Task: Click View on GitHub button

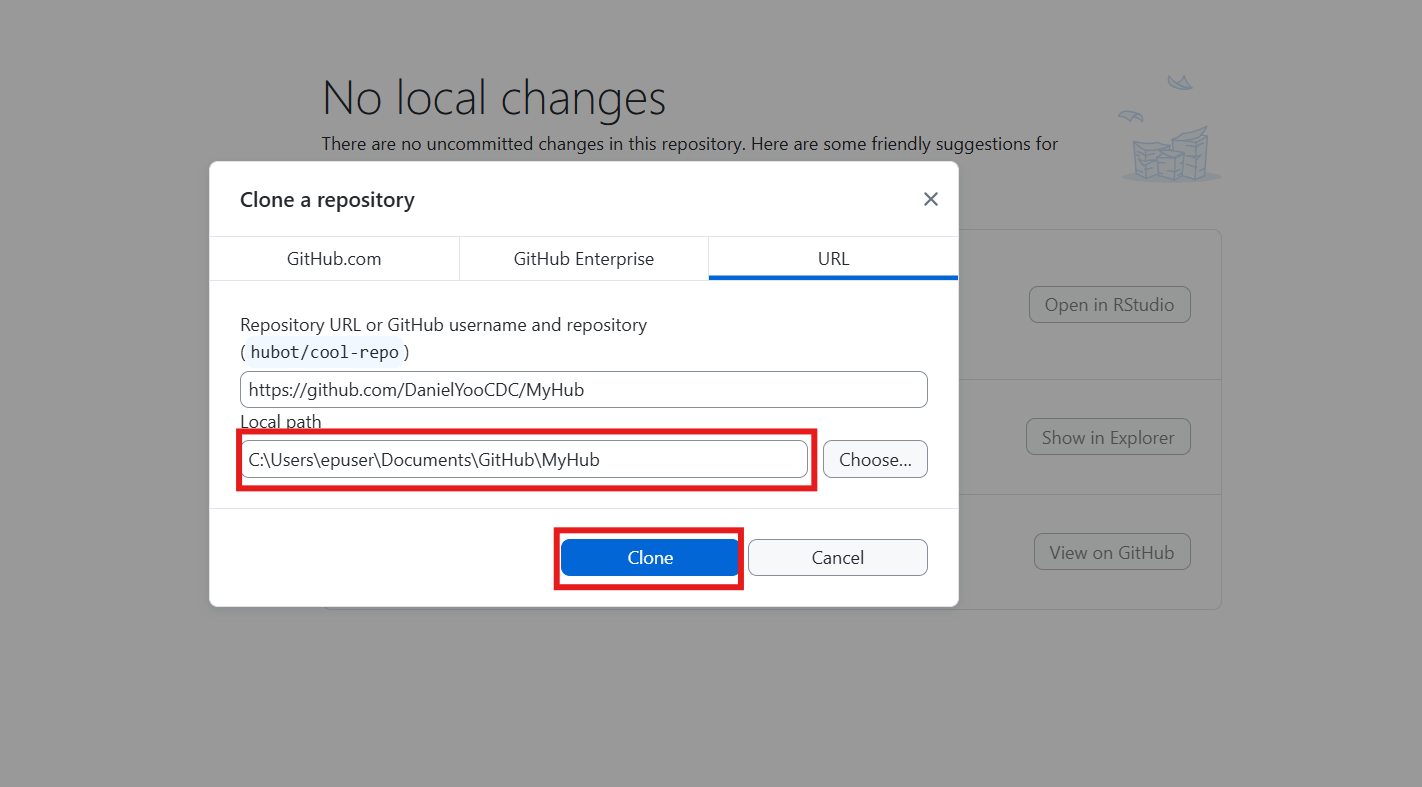Action: (1112, 552)
